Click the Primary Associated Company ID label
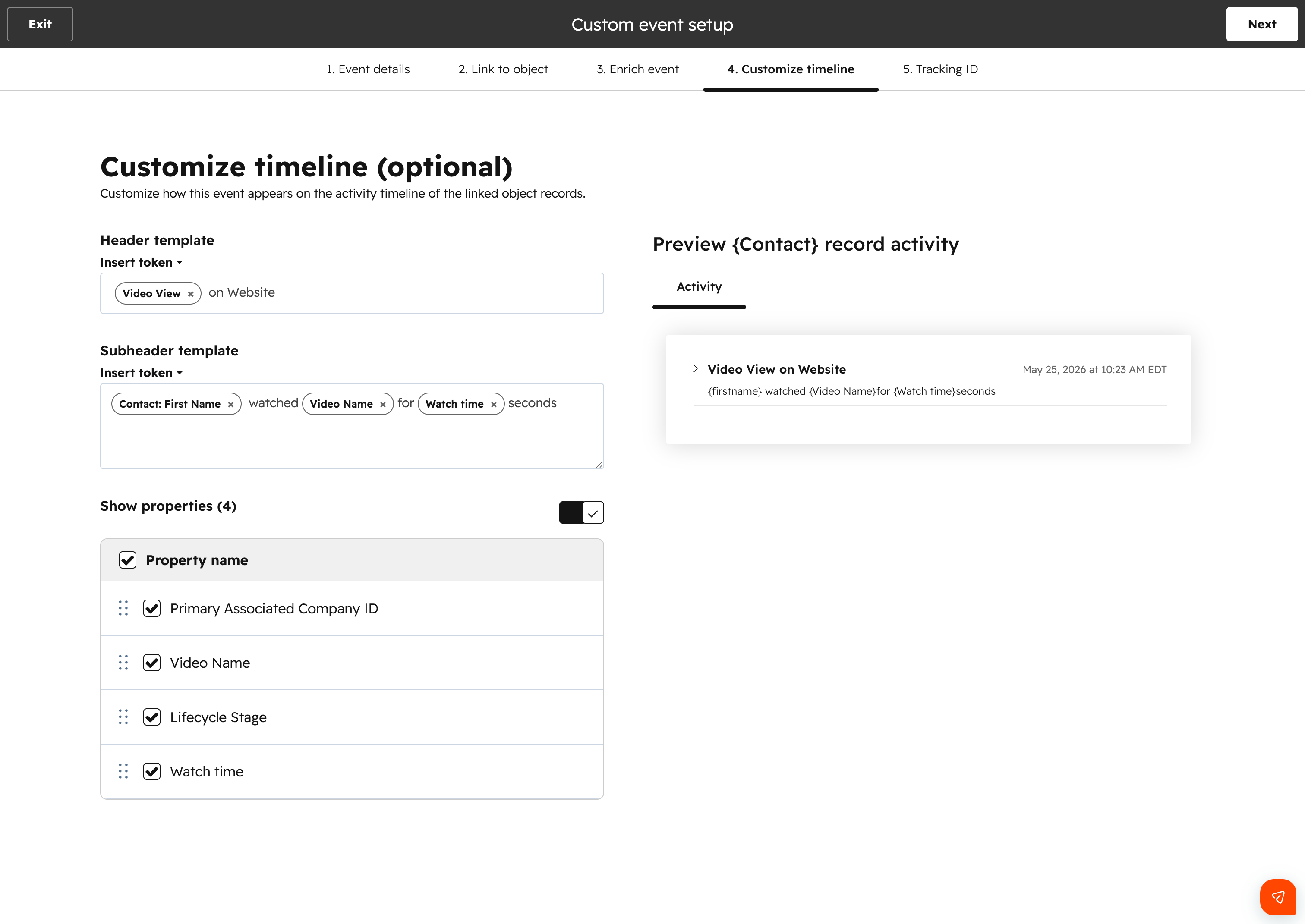Viewport: 1305px width, 924px height. click(274, 609)
